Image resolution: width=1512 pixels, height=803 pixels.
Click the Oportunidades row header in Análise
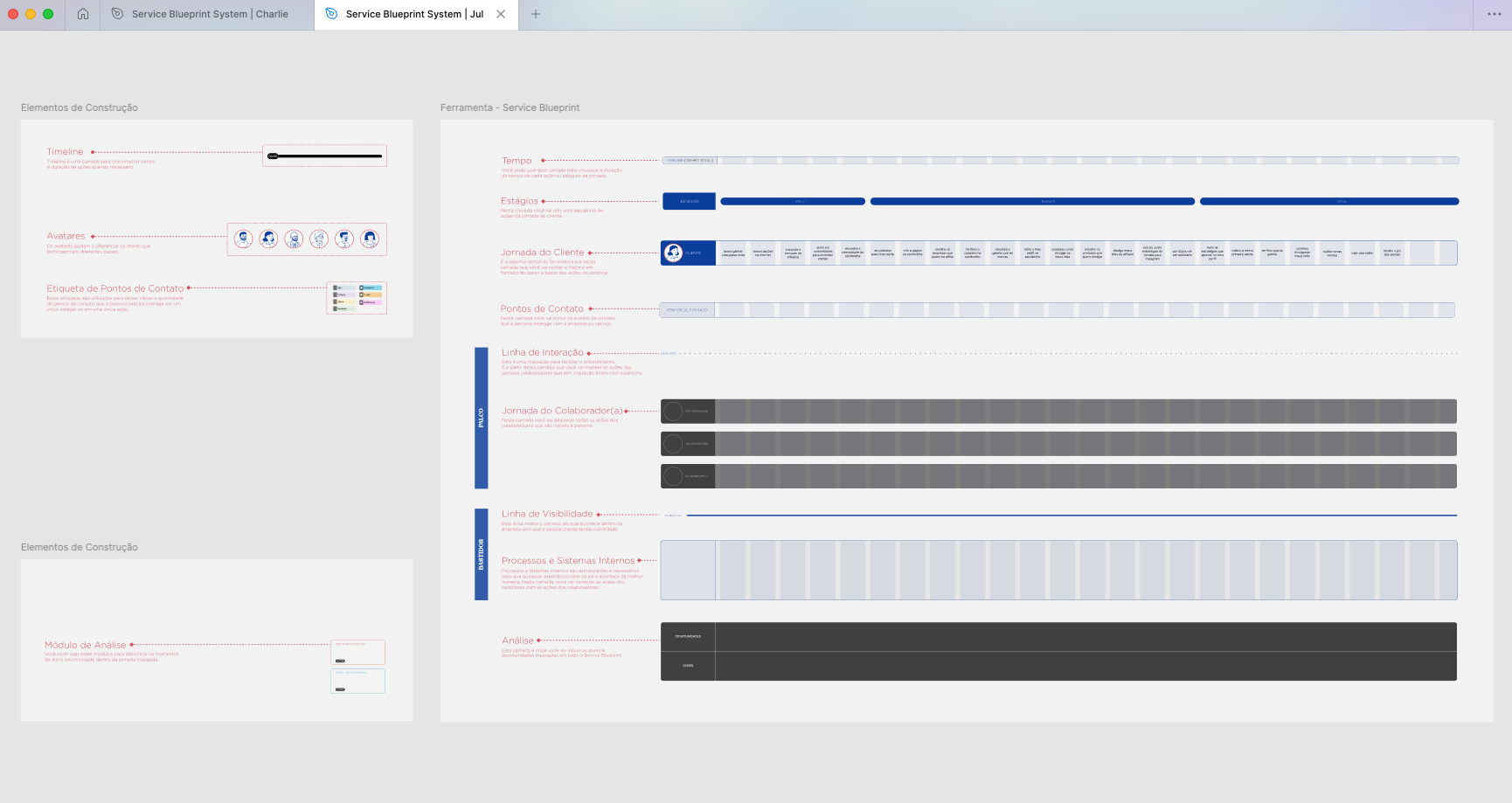(x=688, y=636)
